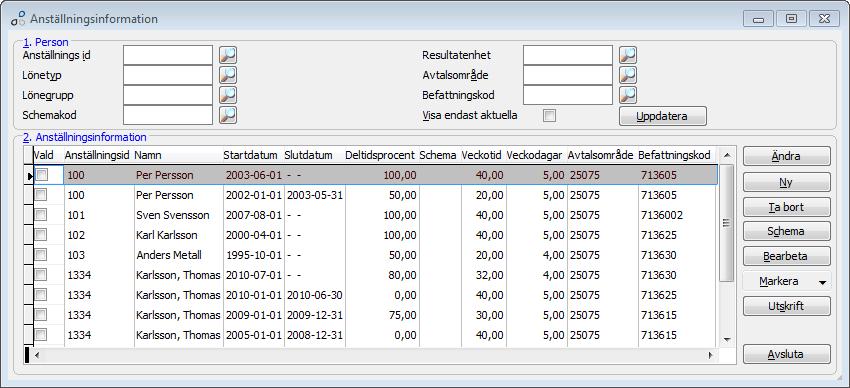Open lookup for Anställnings id
Screen dimensions: 850x388
(x=228, y=55)
